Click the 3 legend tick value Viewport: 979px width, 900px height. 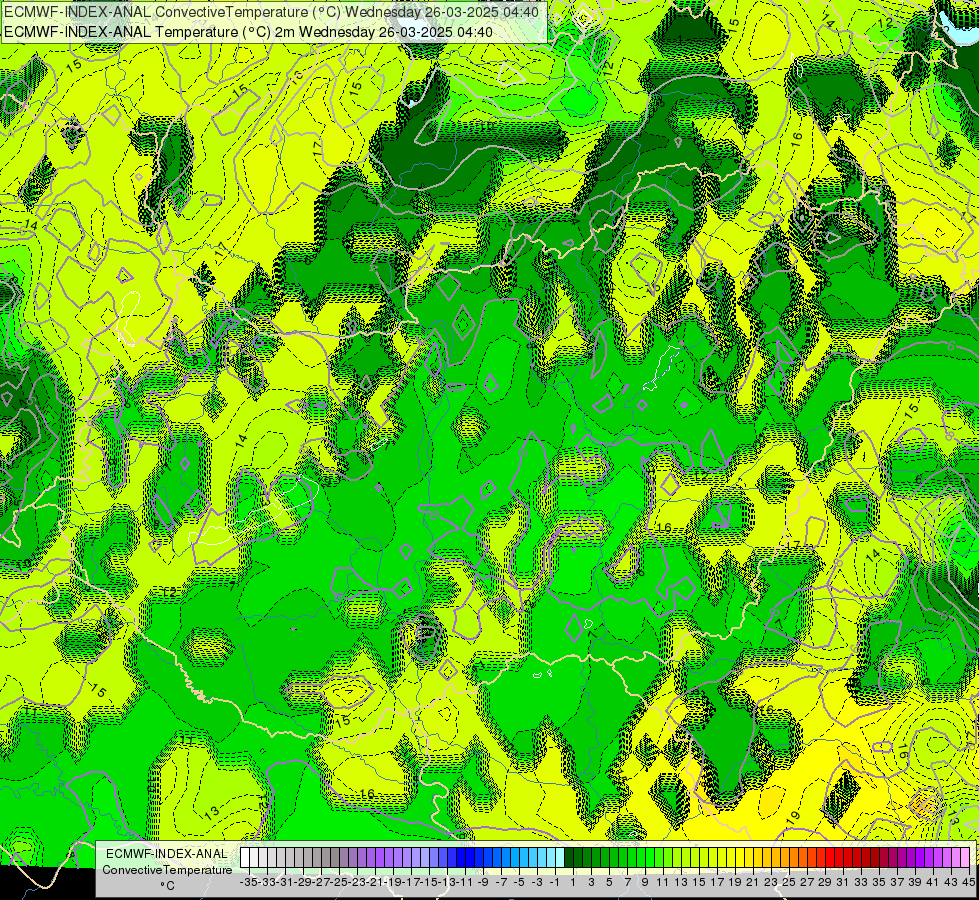point(591,882)
